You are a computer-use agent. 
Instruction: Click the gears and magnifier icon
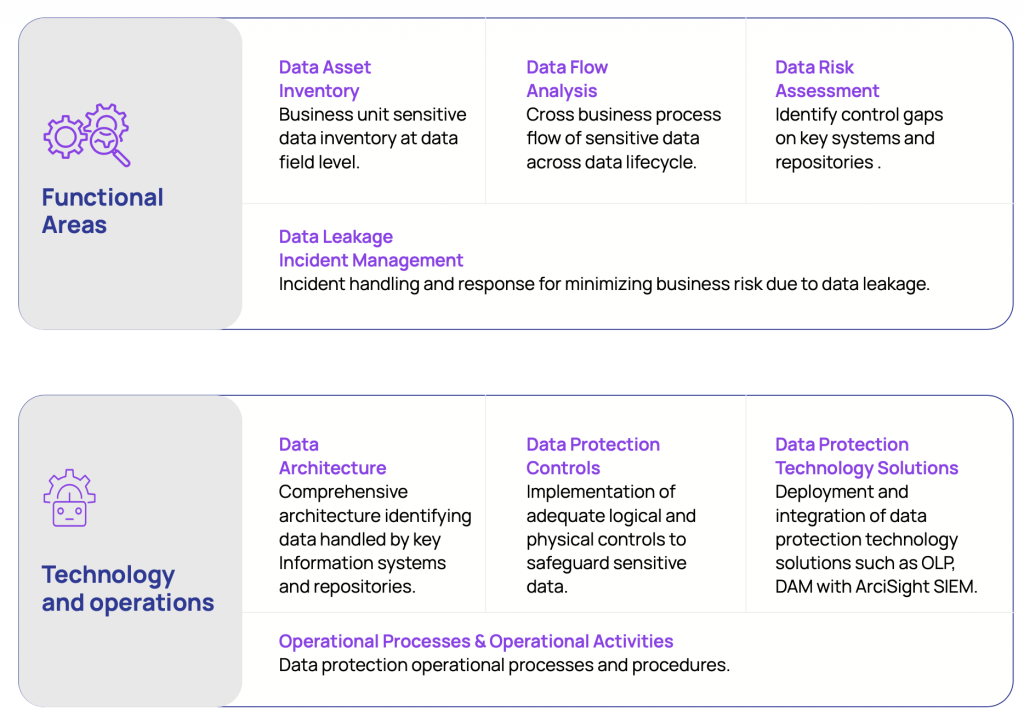pyautogui.click(x=87, y=135)
